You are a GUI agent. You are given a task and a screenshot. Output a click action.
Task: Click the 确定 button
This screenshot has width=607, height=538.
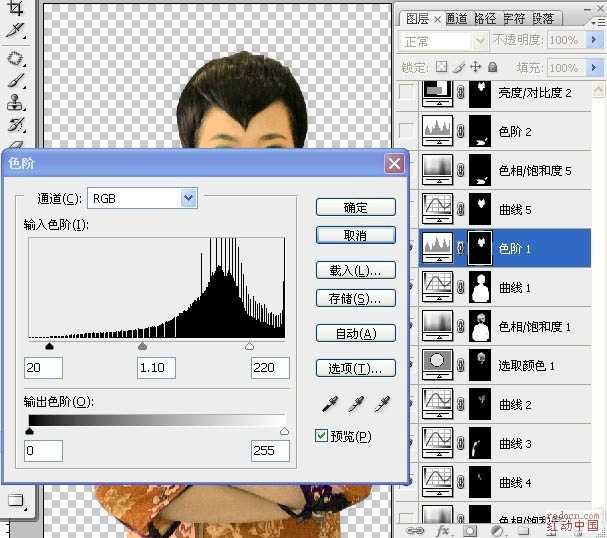pos(356,207)
